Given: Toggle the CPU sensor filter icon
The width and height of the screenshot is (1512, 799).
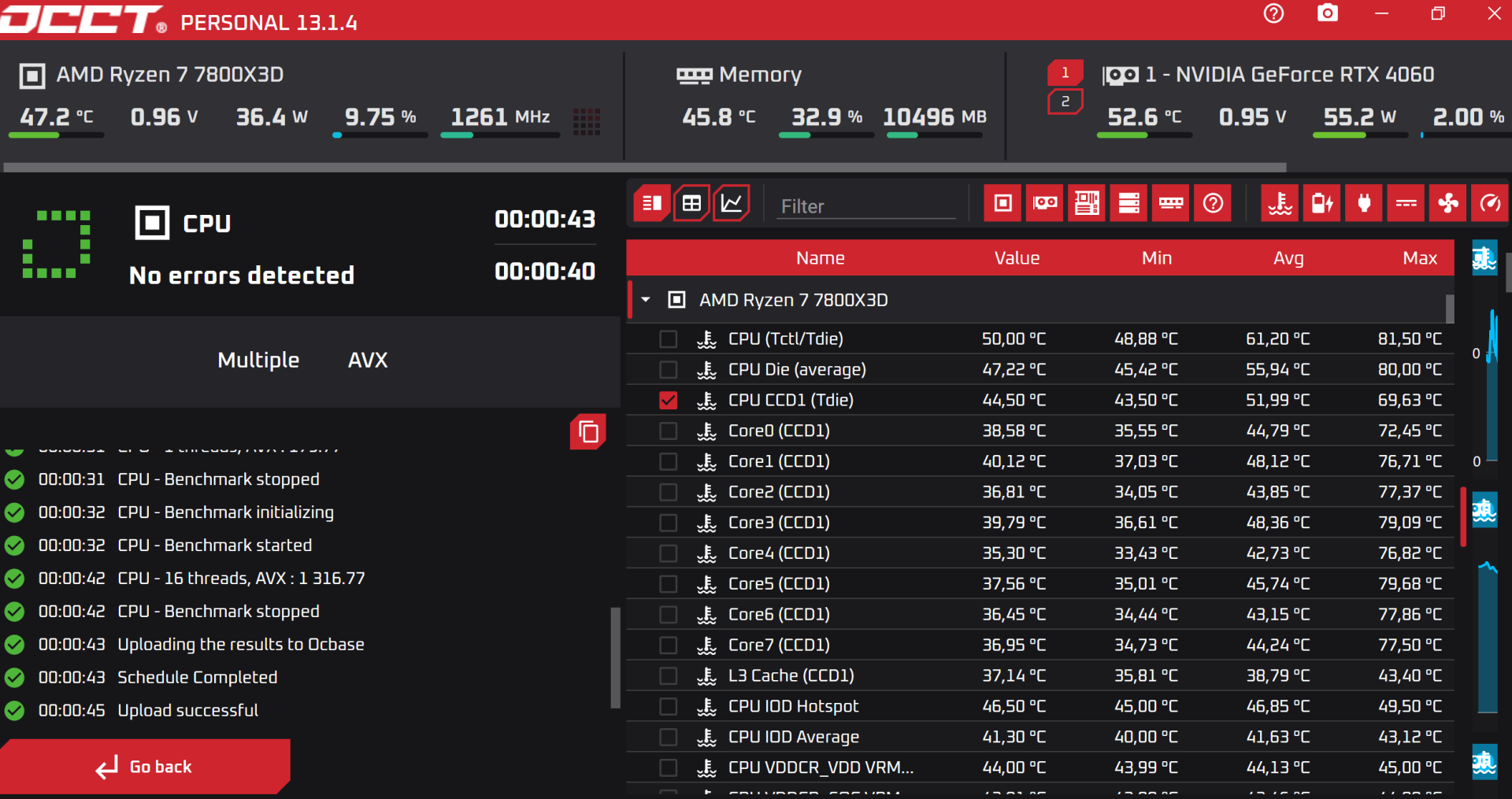Looking at the screenshot, I should click(x=1002, y=204).
